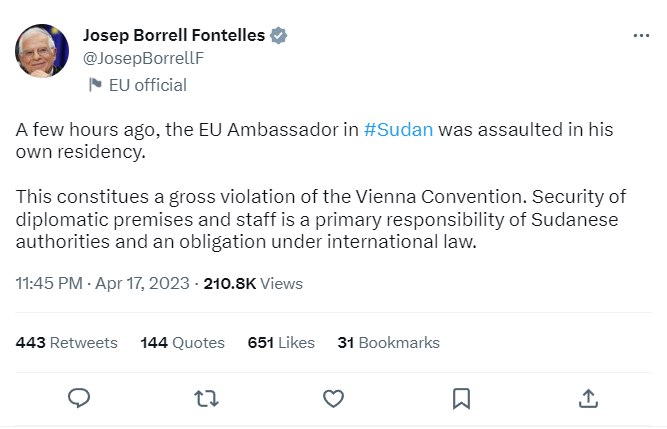Show the 443 Retweets list
Screen dimensions: 667x429
(x=67, y=342)
